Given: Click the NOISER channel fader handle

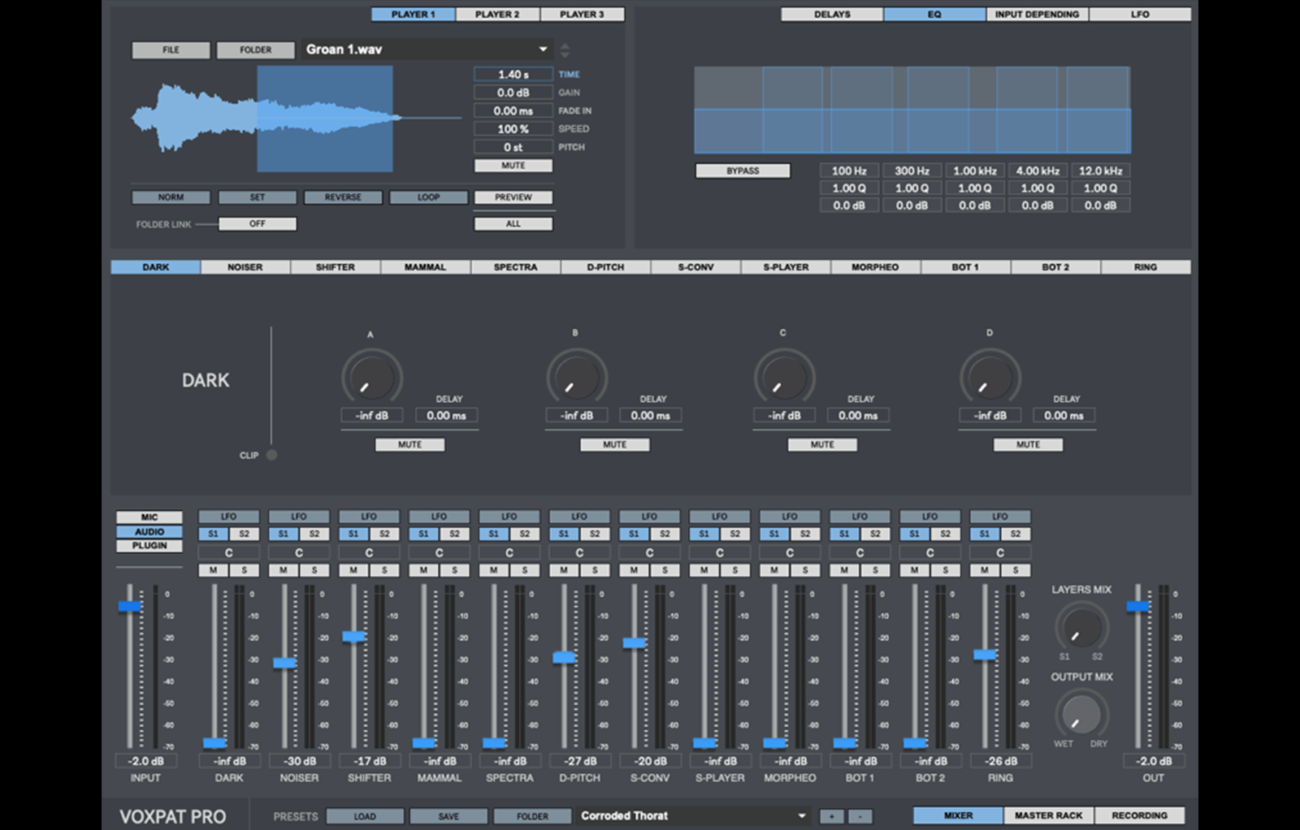Looking at the screenshot, I should click(x=285, y=663).
